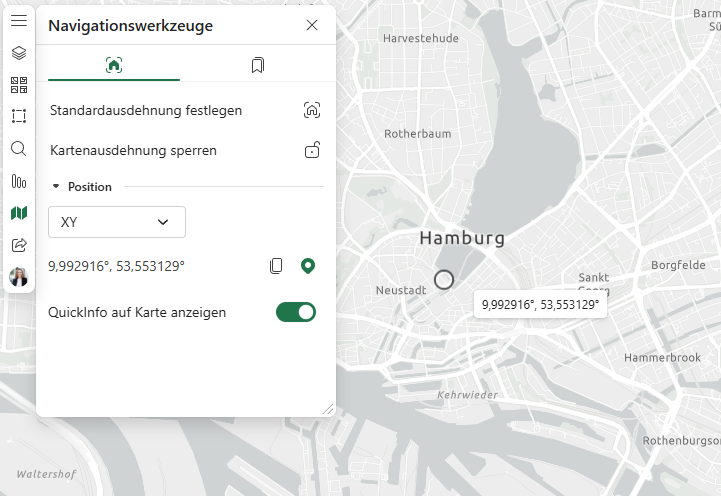Viewport: 721px width, 496px height.
Task: Click the panel resize handle corner
Action: pos(328,409)
